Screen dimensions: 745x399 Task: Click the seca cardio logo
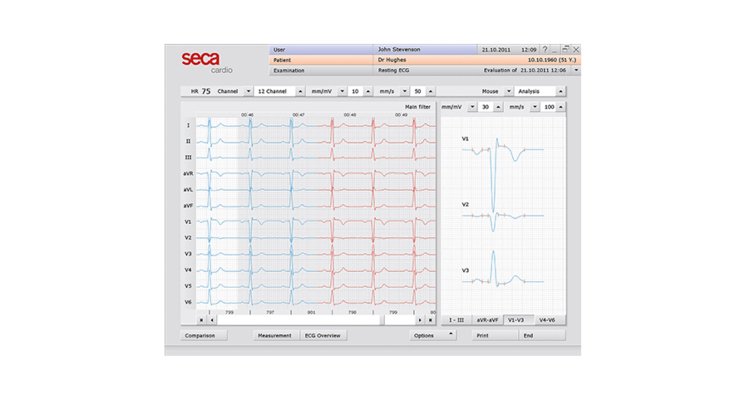[x=207, y=63]
